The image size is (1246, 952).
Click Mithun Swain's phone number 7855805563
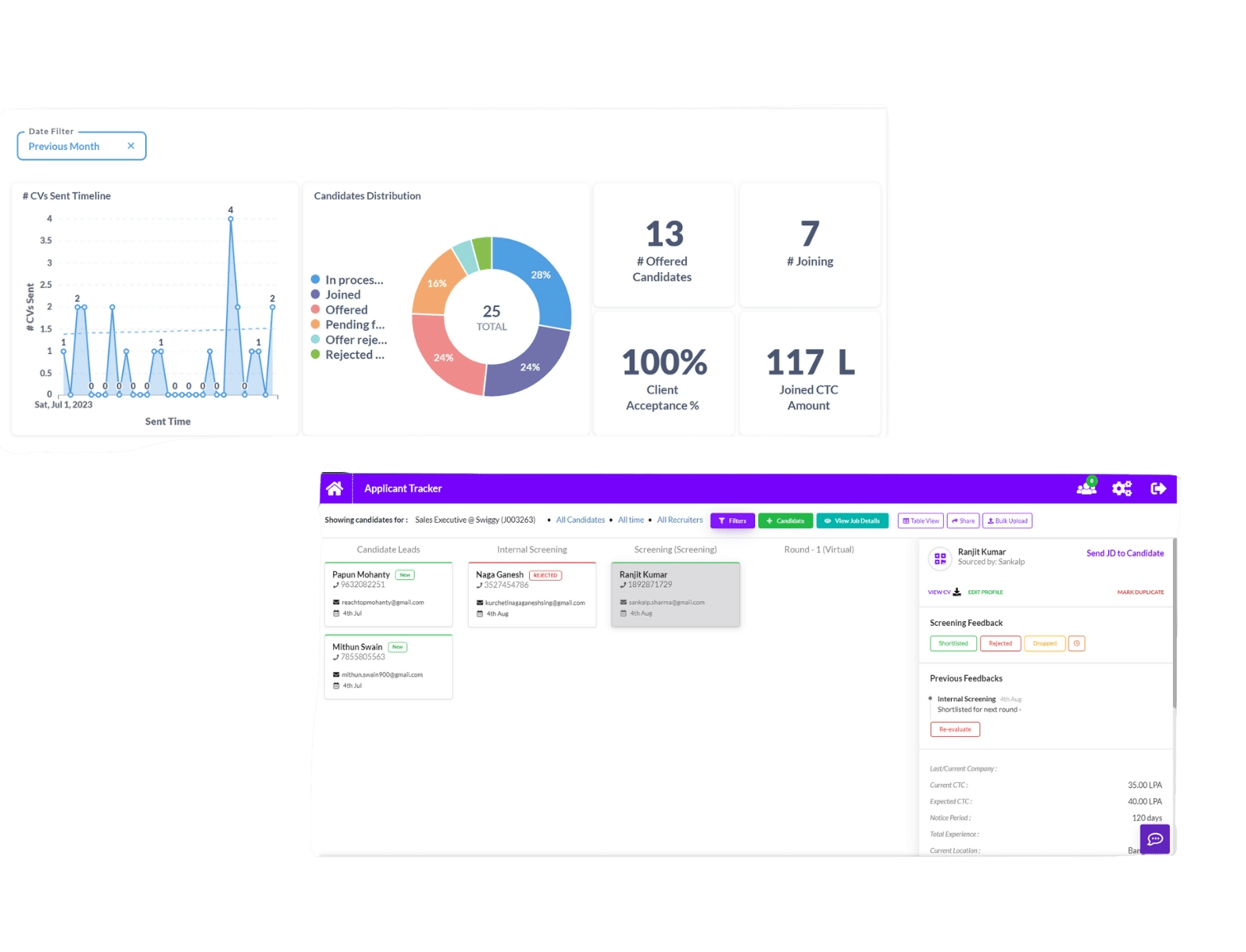pyautogui.click(x=362, y=658)
